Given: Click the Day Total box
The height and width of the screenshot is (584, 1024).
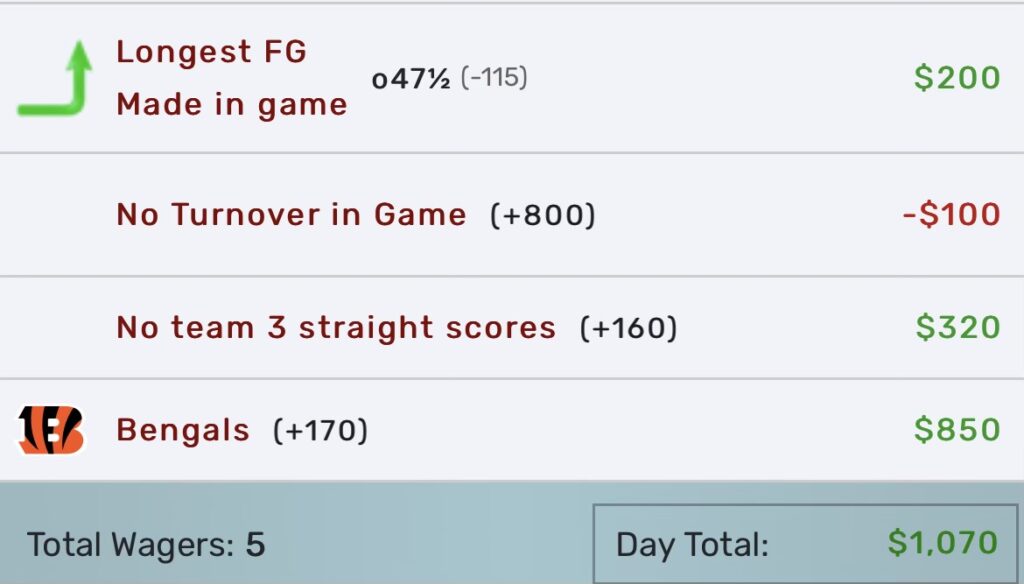Looking at the screenshot, I should 805,543.
